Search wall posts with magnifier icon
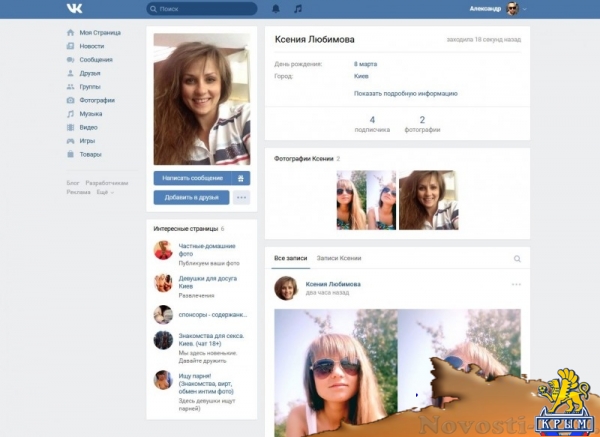 (517, 259)
